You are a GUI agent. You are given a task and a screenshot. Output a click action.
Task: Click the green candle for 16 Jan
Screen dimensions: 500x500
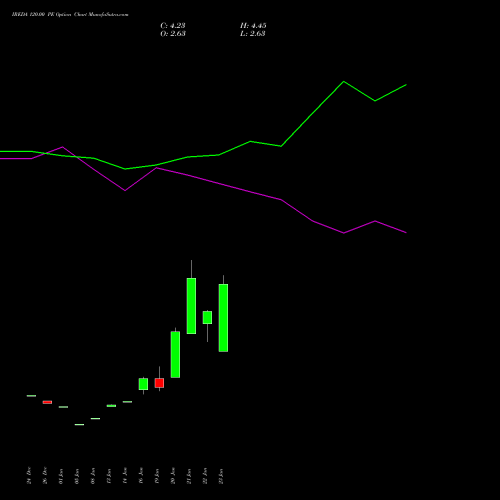click(x=143, y=384)
